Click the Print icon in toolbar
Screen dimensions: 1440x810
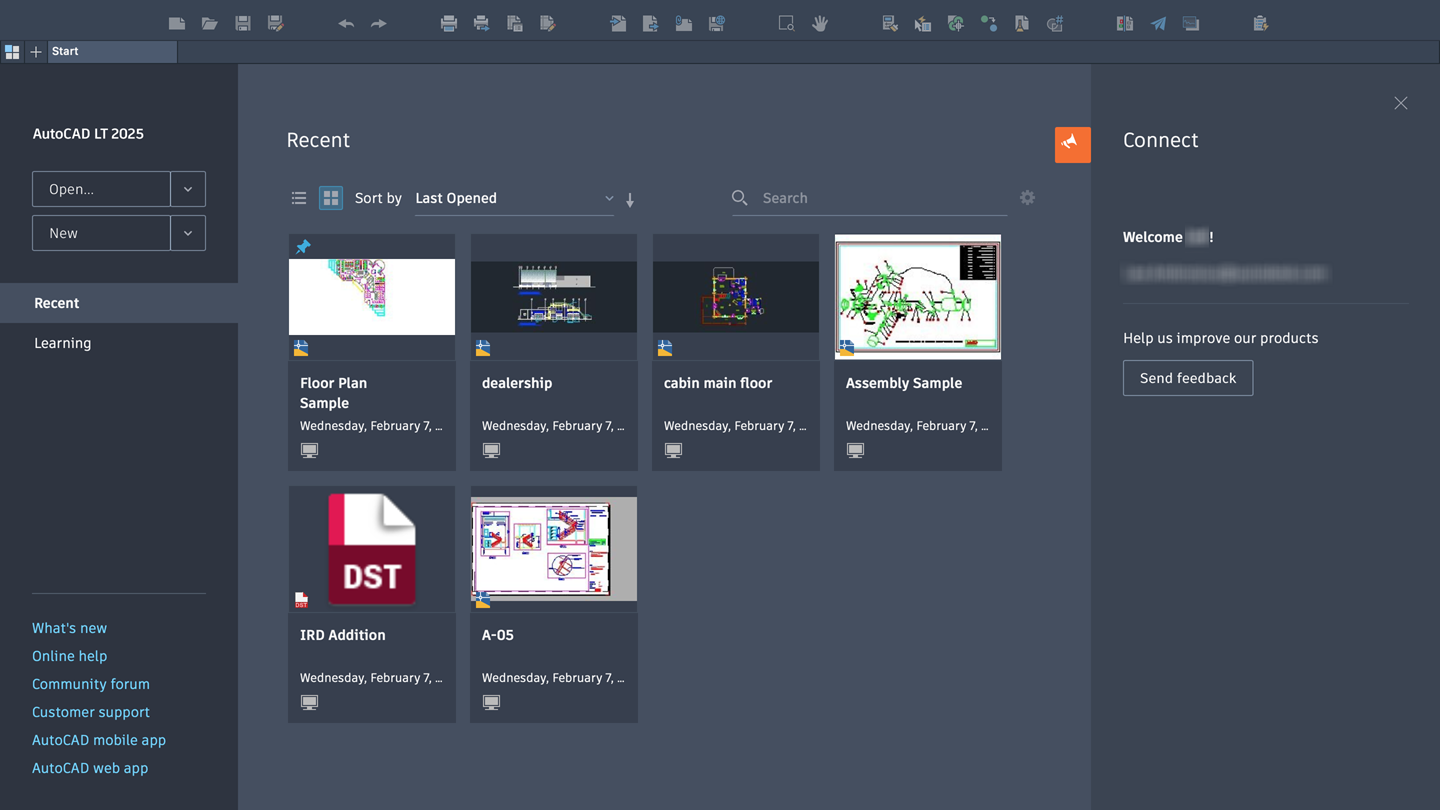pos(448,23)
